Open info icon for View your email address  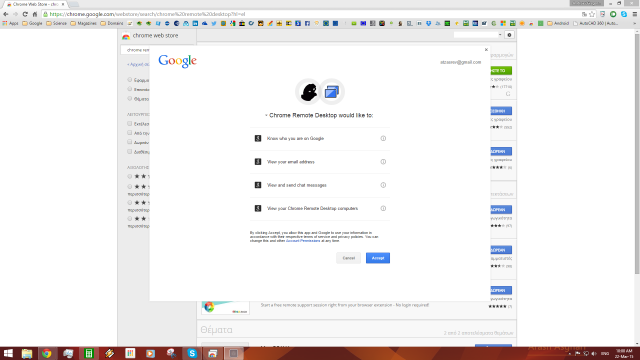pyautogui.click(x=383, y=162)
